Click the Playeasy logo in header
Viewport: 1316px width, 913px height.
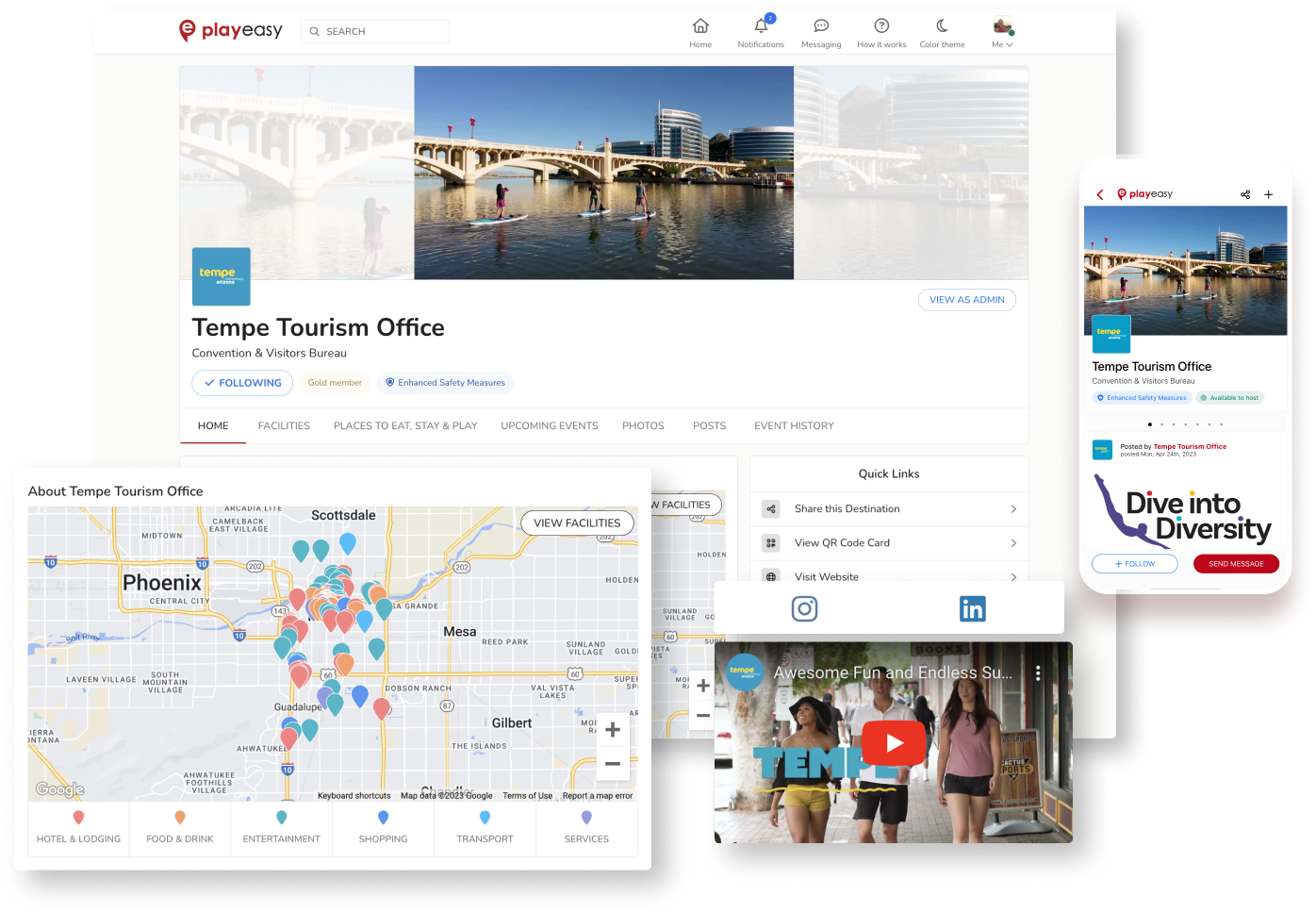[231, 30]
